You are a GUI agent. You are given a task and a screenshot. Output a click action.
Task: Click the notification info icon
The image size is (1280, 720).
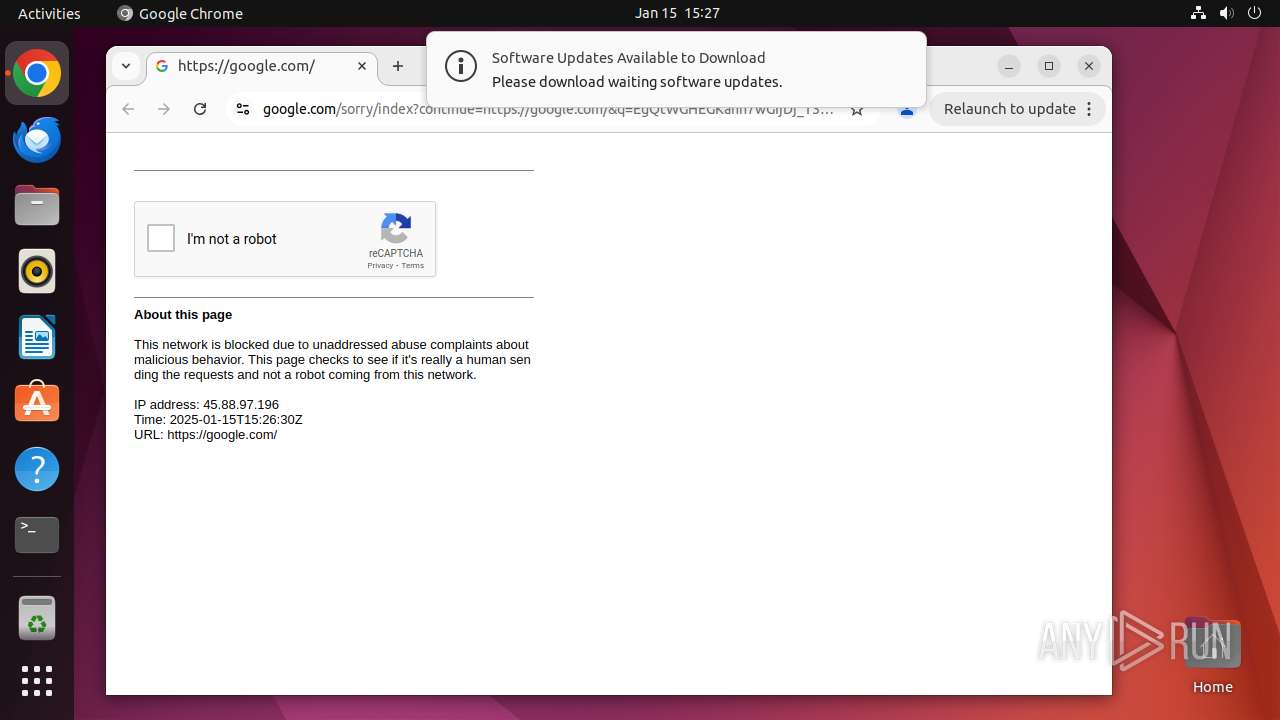pos(461,67)
